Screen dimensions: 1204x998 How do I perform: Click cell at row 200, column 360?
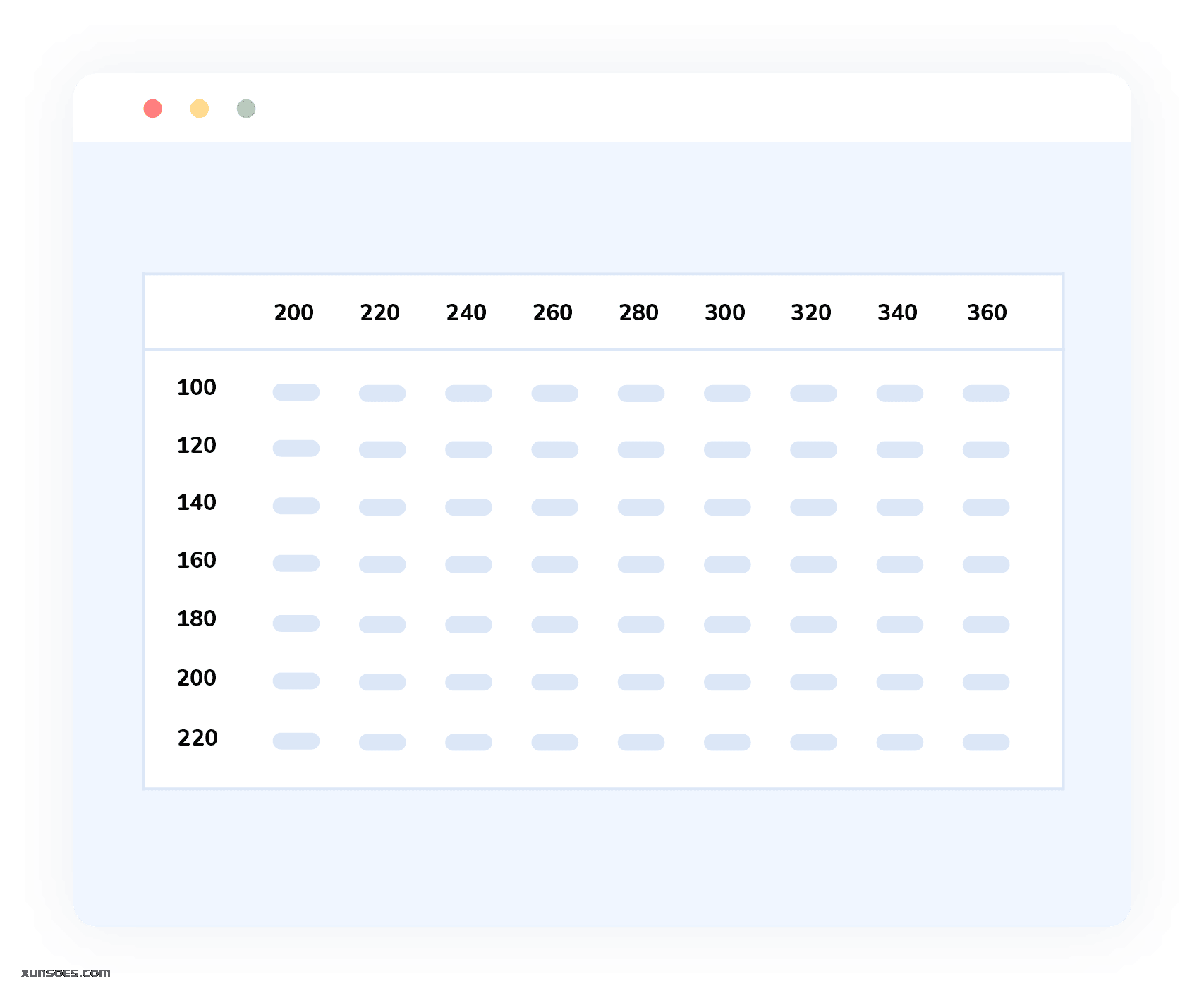tap(986, 682)
